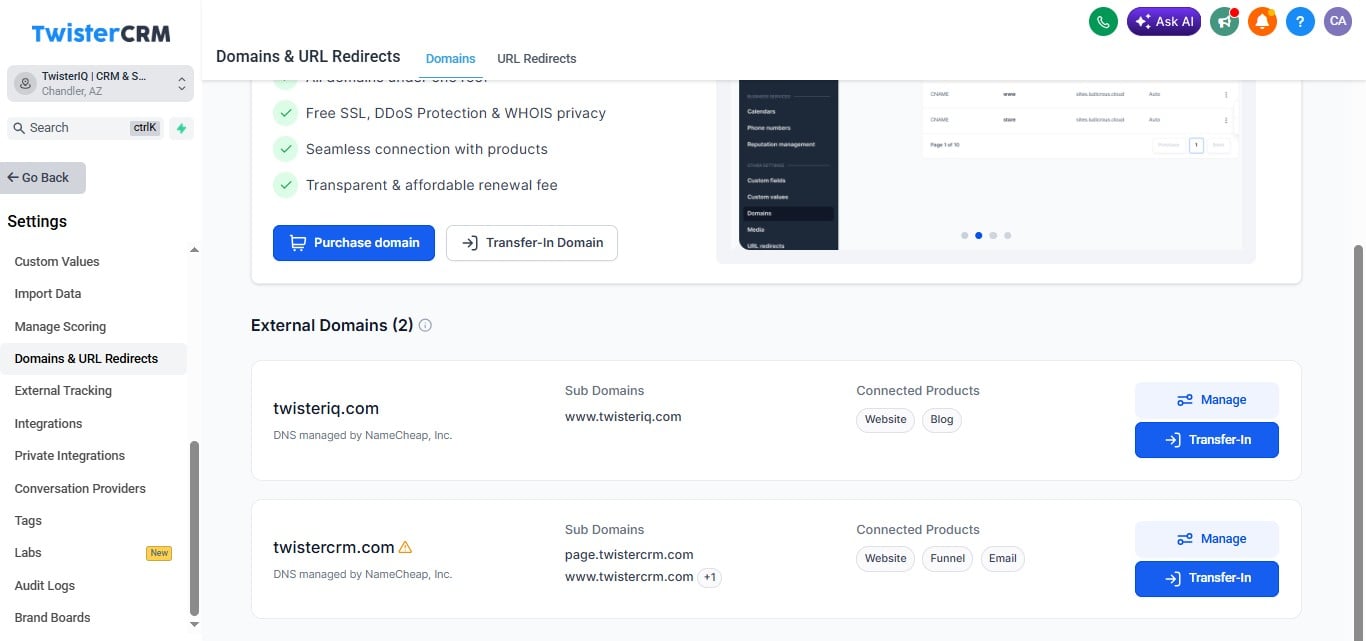Open the megaphone announcements icon
Viewport: 1366px width, 641px height.
tap(1224, 21)
